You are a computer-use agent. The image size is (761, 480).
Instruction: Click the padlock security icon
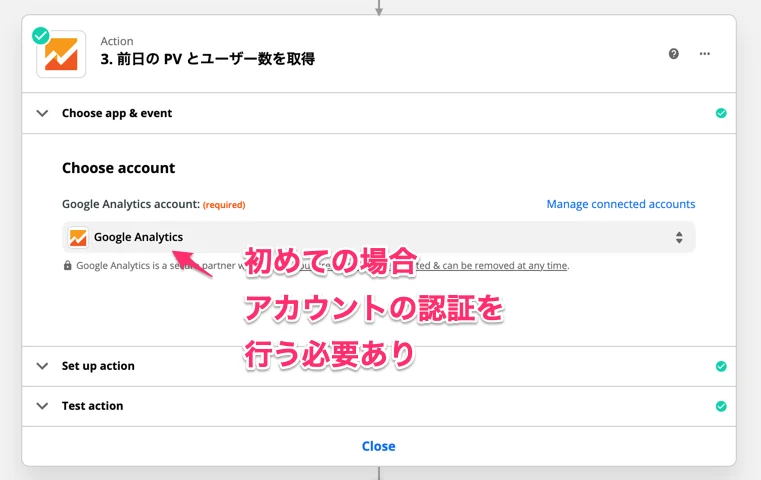(67, 265)
